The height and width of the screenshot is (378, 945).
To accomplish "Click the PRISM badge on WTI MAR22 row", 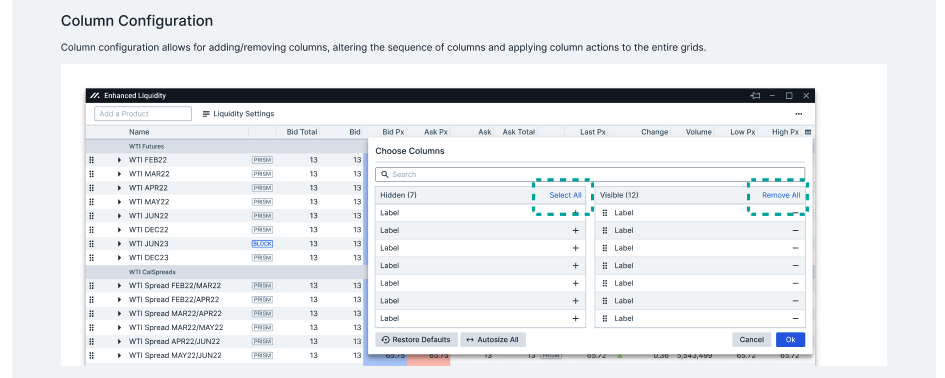I will coord(262,174).
